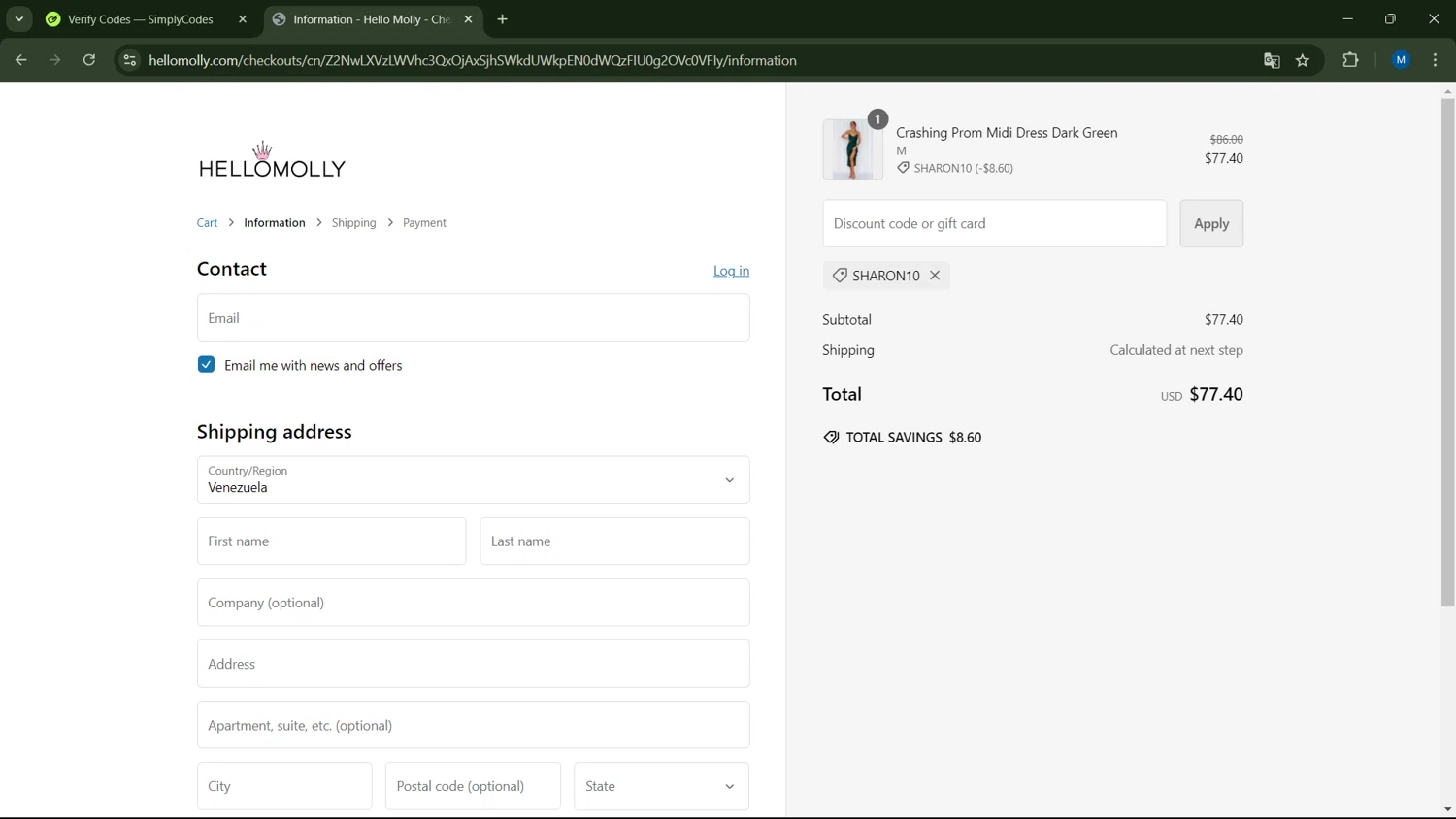Screen dimensions: 1456x819
Task: Open the browser Extensions menu
Action: tap(1350, 60)
